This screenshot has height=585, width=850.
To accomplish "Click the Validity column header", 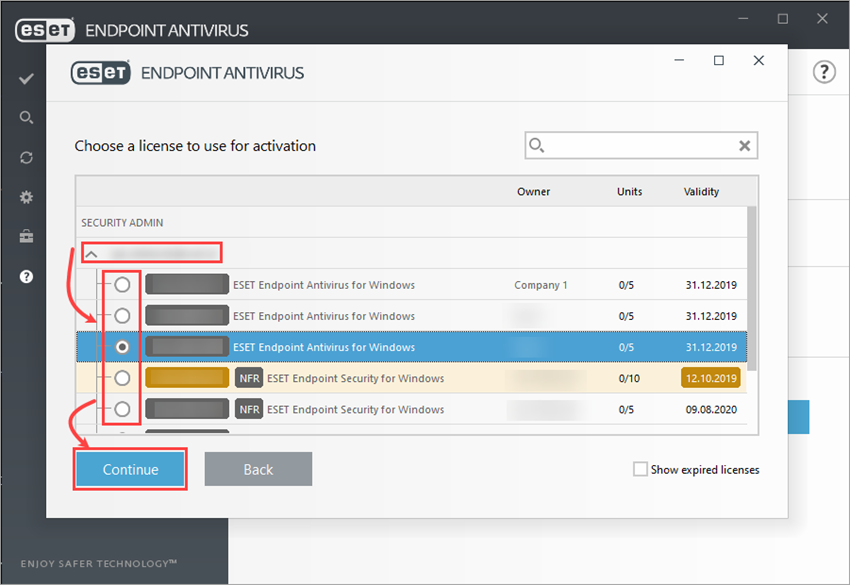I will pos(701,191).
